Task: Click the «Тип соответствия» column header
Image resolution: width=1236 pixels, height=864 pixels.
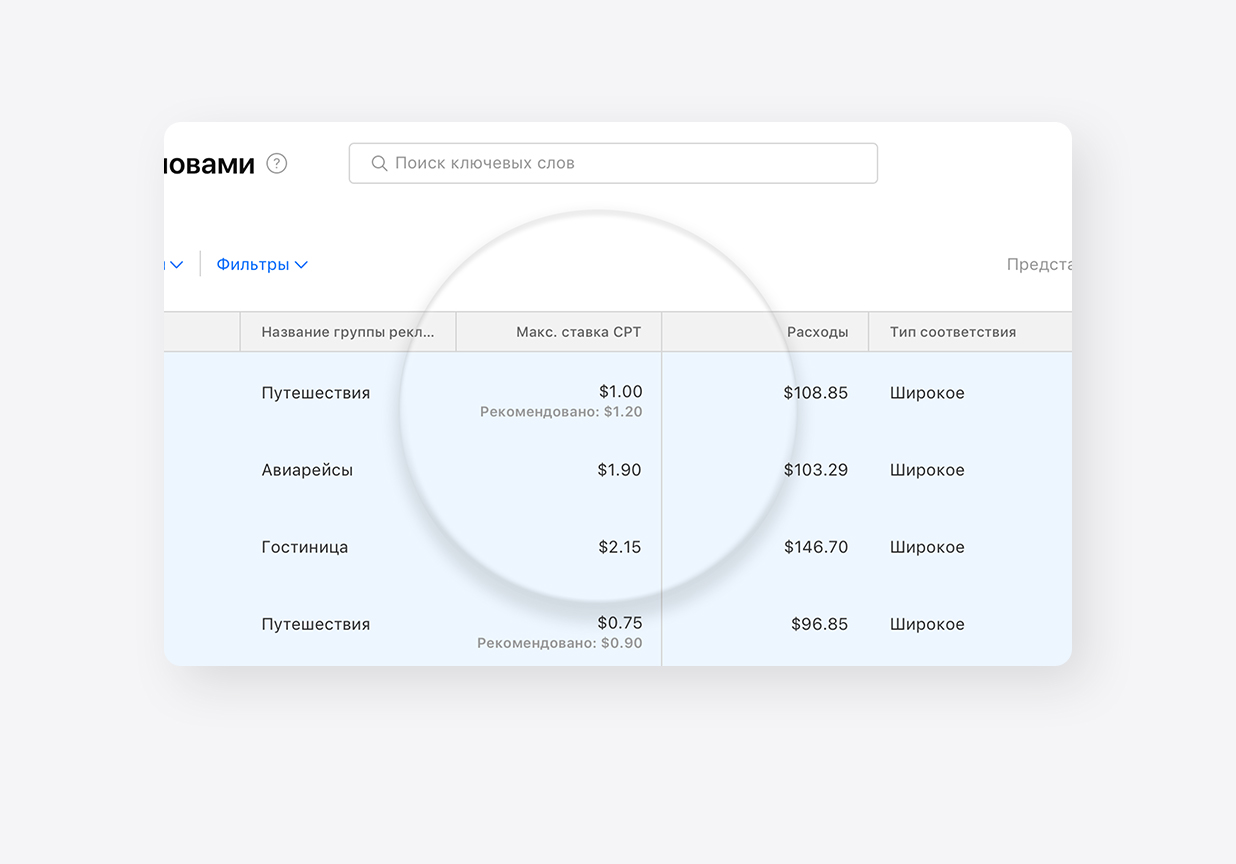Action: pos(952,332)
